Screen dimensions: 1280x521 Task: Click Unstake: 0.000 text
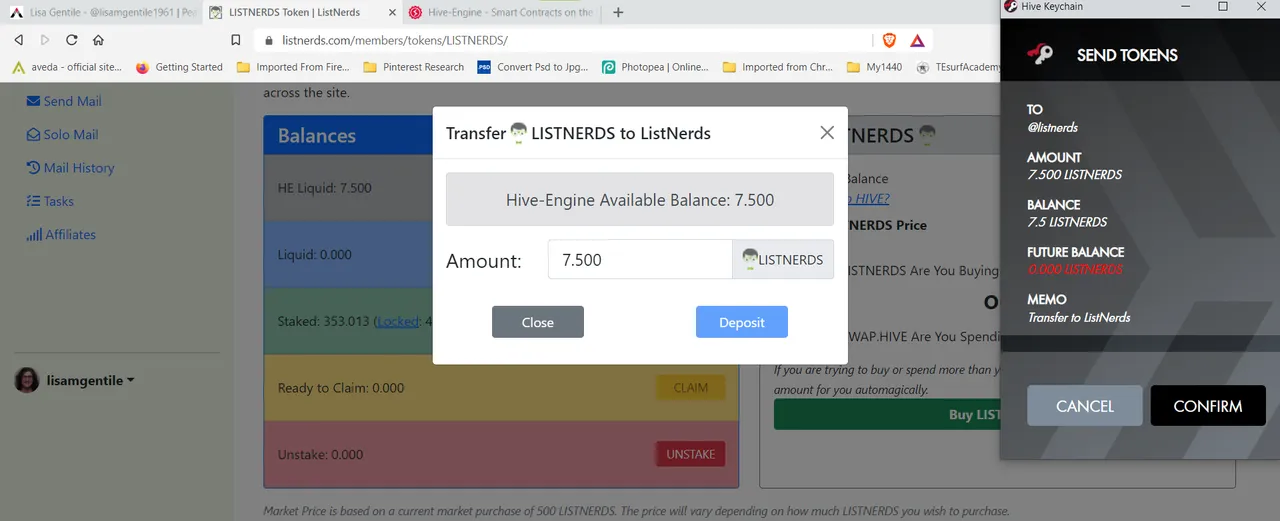click(321, 454)
